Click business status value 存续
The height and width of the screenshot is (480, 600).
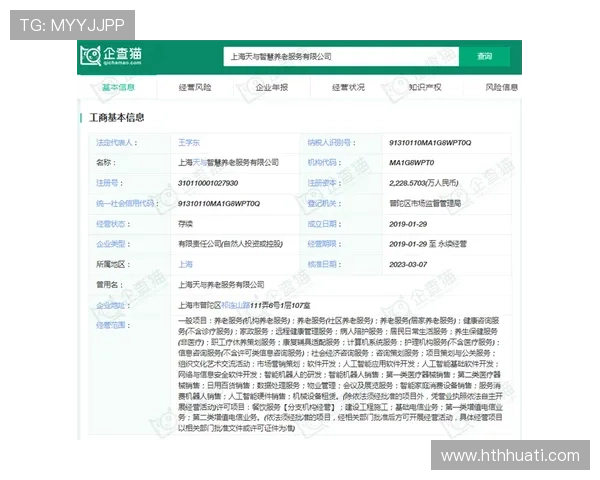pos(185,224)
